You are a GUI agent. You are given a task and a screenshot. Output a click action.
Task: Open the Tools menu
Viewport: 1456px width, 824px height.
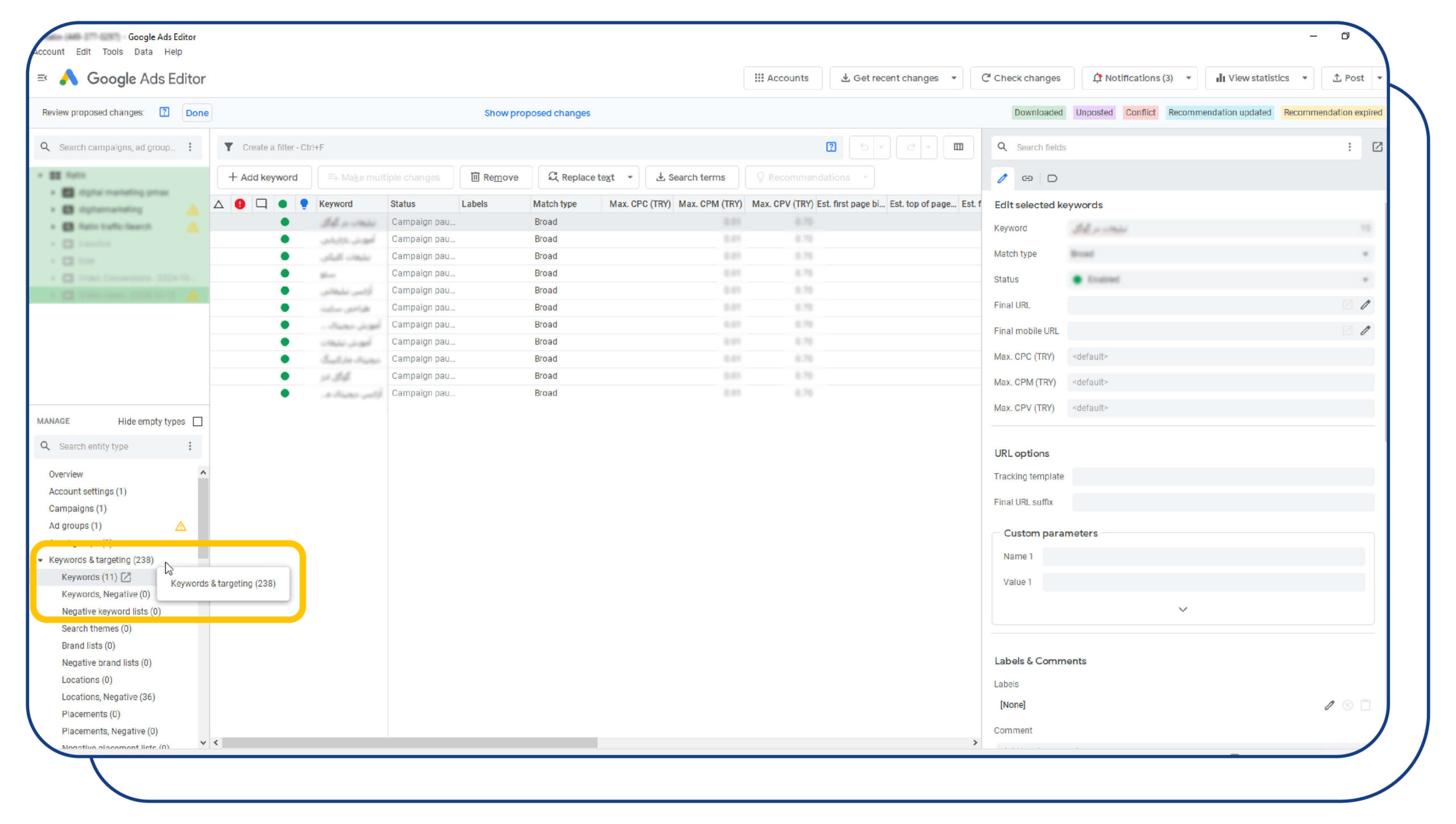click(x=113, y=52)
